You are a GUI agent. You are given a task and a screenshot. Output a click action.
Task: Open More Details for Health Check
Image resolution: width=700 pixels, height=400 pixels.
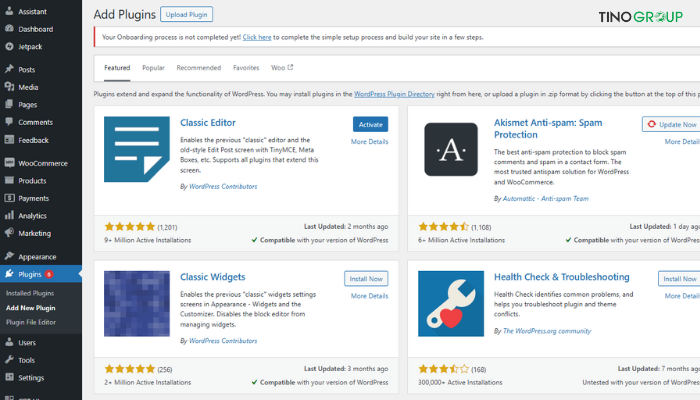(x=682, y=296)
